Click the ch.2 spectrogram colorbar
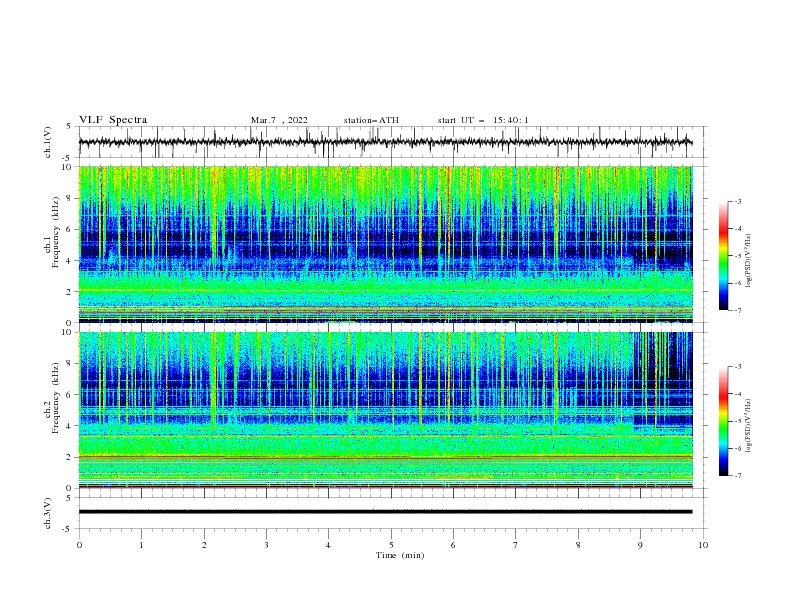 tap(723, 421)
